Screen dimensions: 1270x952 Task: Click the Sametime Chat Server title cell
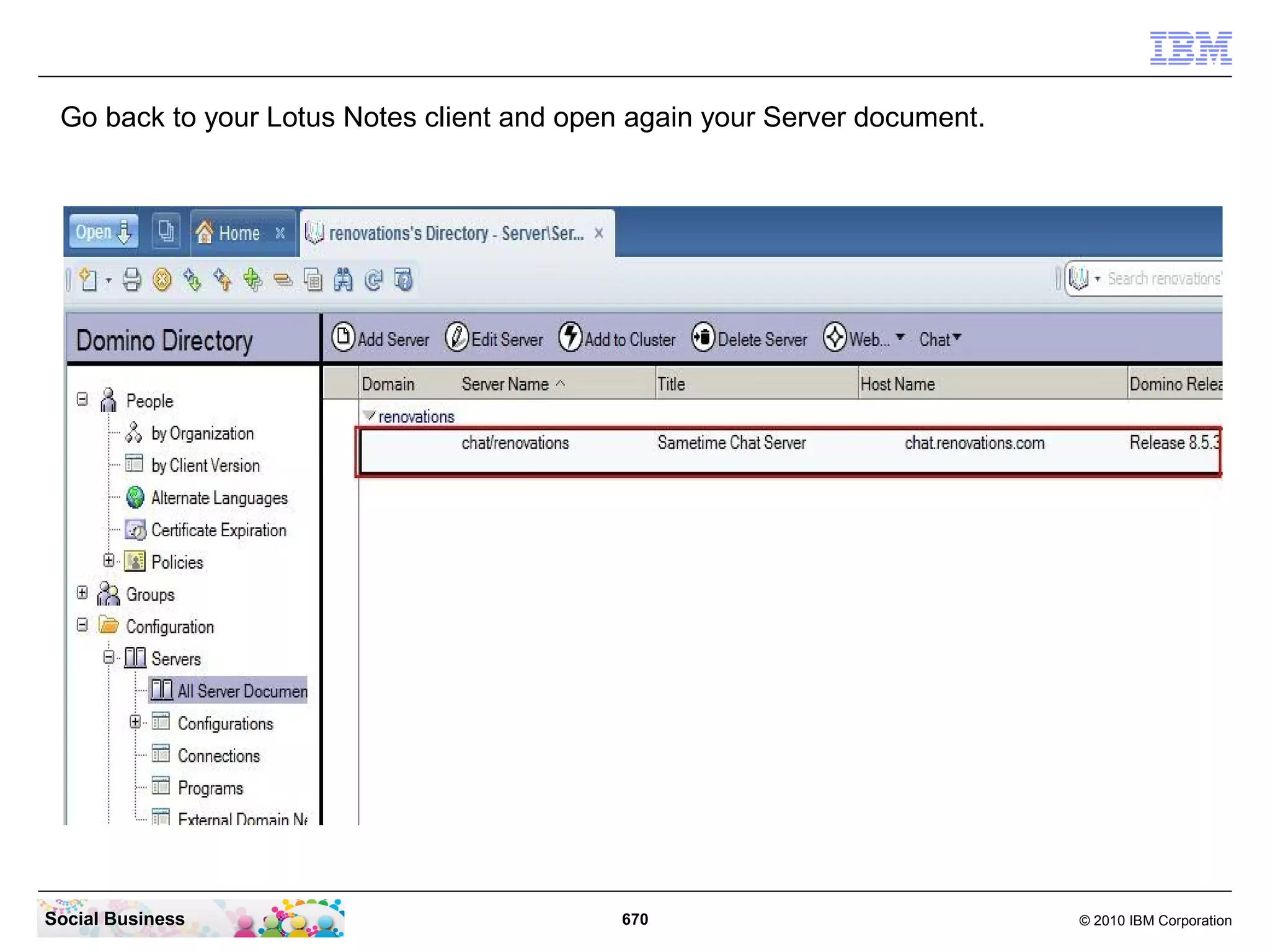click(x=732, y=443)
